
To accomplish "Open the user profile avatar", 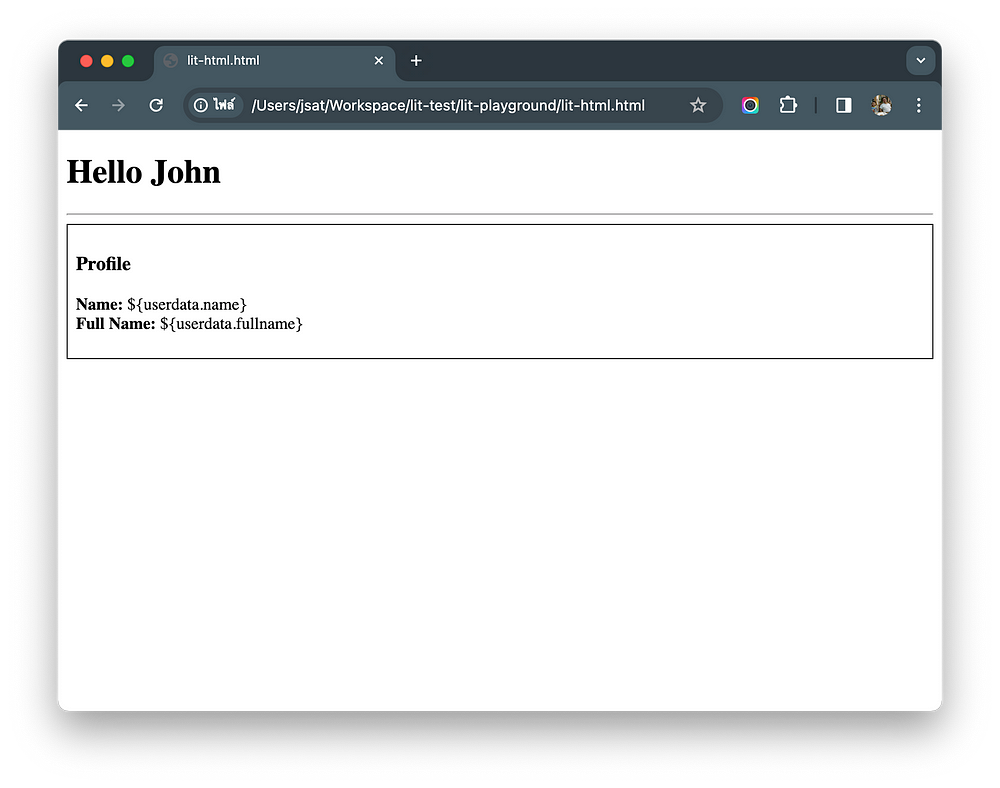I will click(x=881, y=105).
